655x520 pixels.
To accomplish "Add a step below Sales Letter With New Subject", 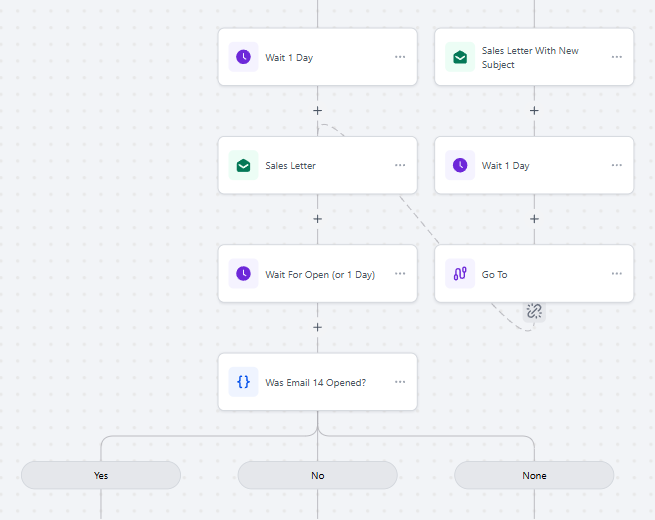I will 534,111.
